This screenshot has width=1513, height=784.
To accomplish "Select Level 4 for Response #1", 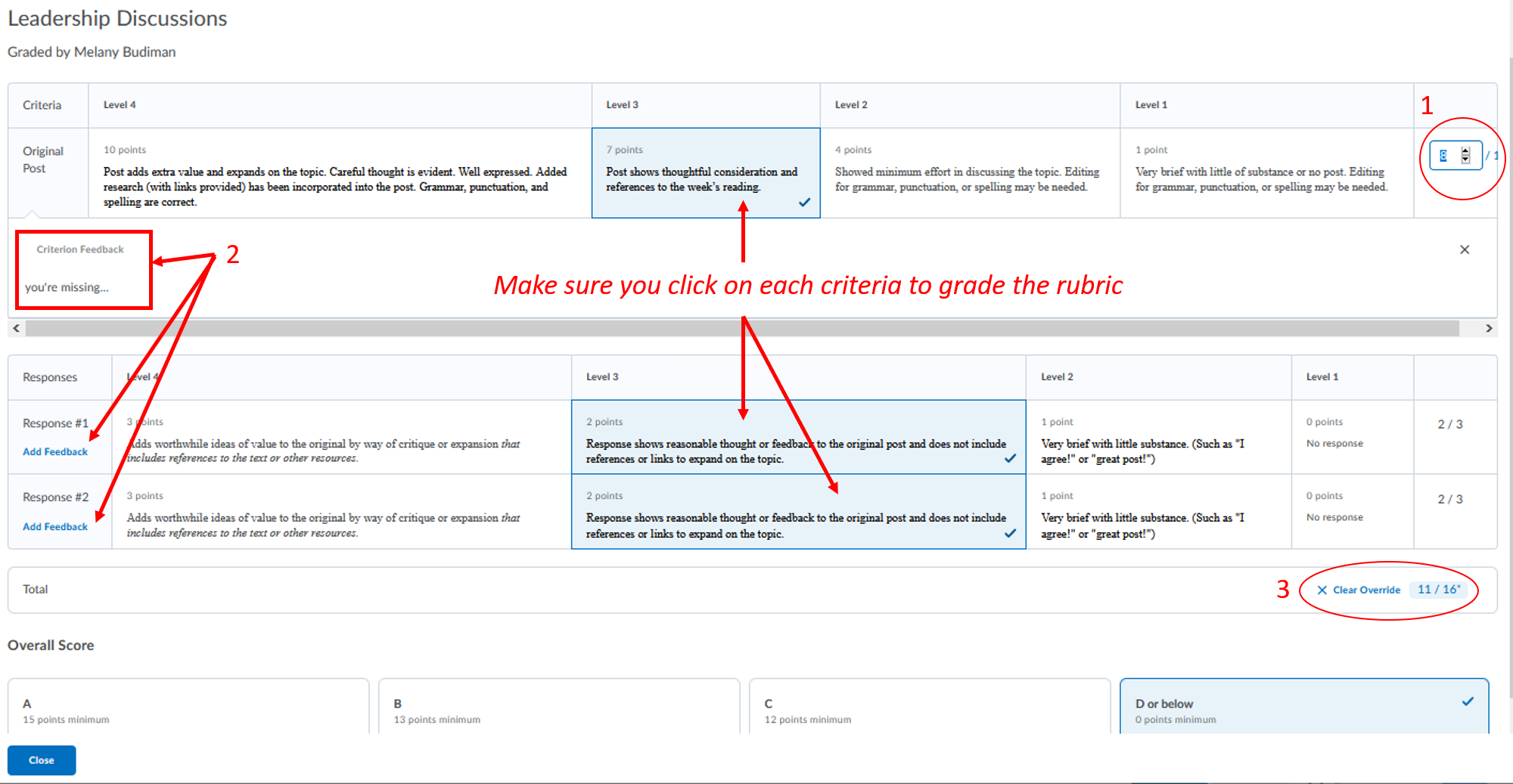I will click(x=340, y=438).
